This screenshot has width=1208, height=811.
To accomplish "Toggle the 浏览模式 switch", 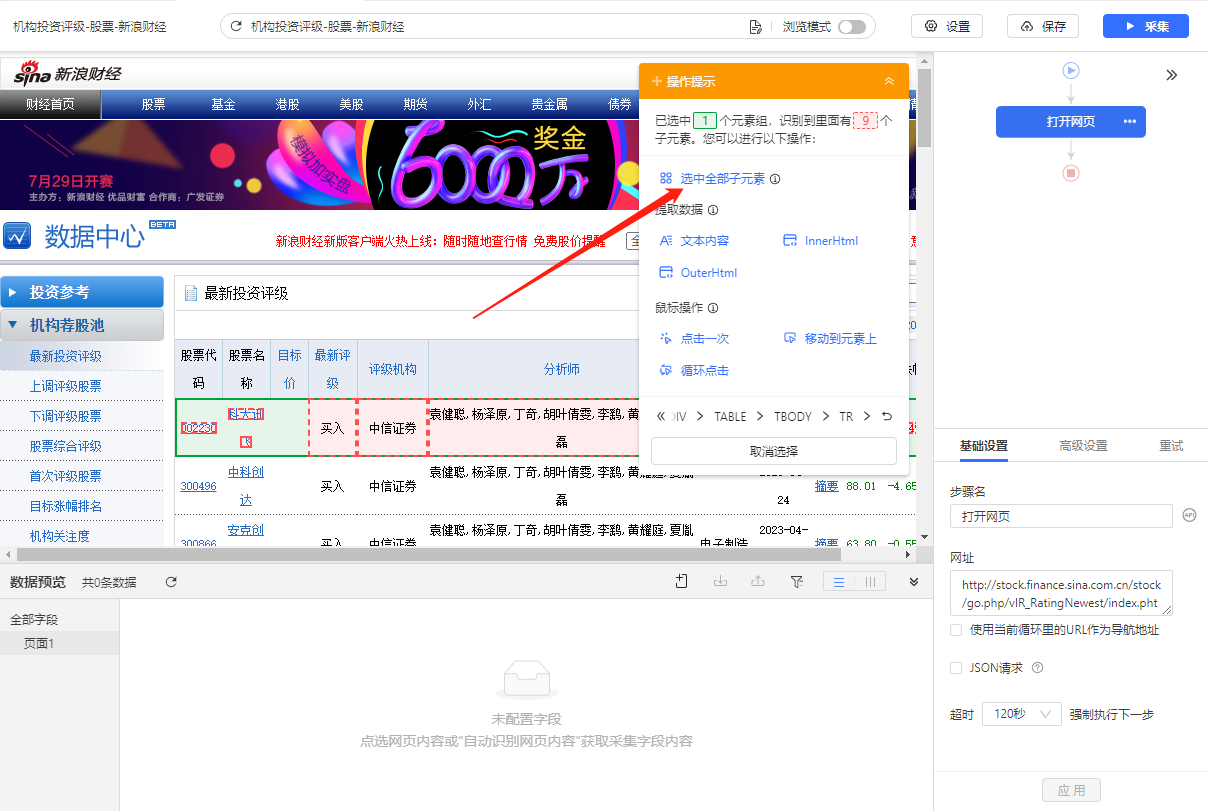I will pos(852,27).
